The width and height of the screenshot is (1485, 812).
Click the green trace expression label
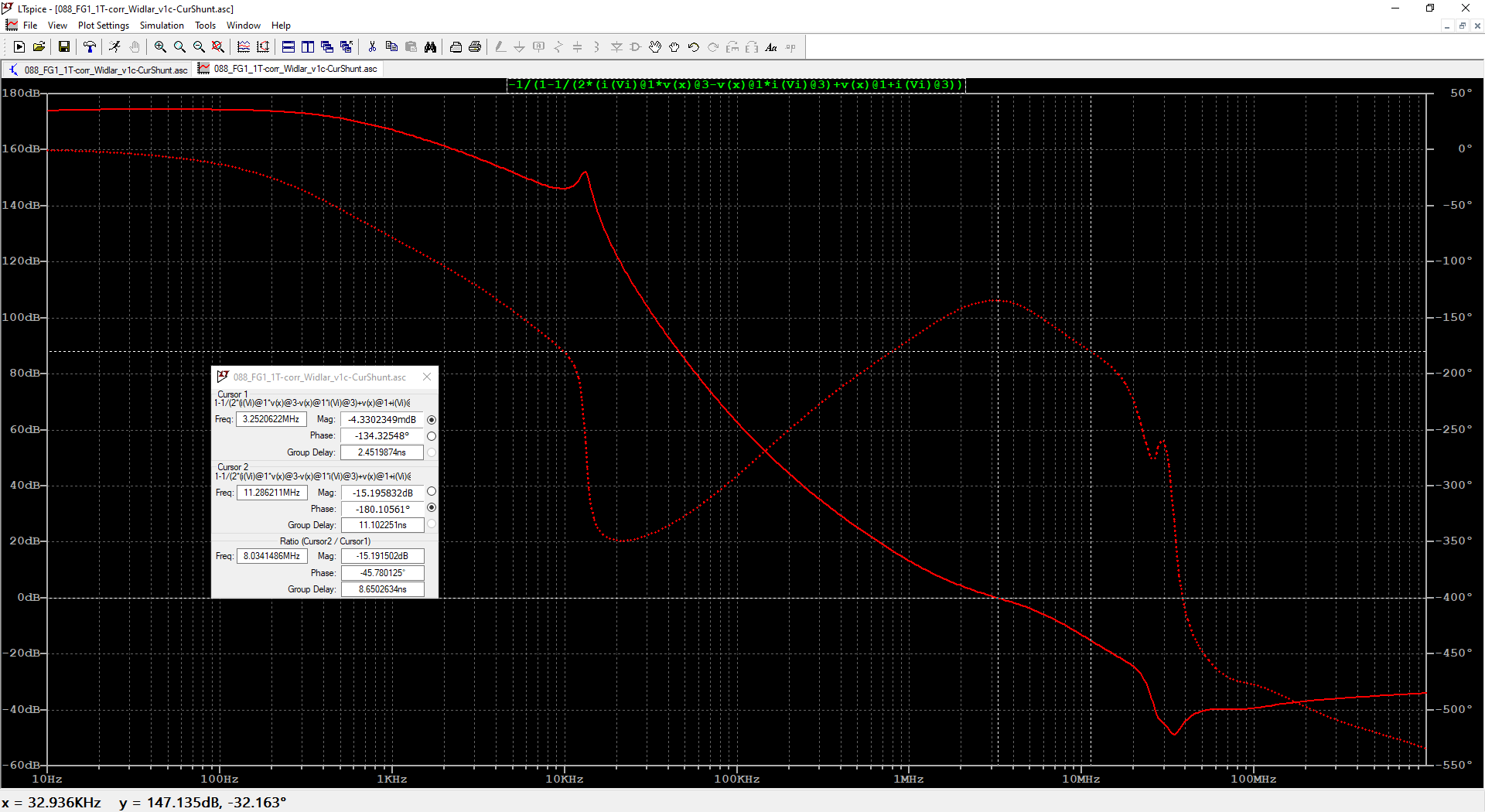tap(736, 84)
